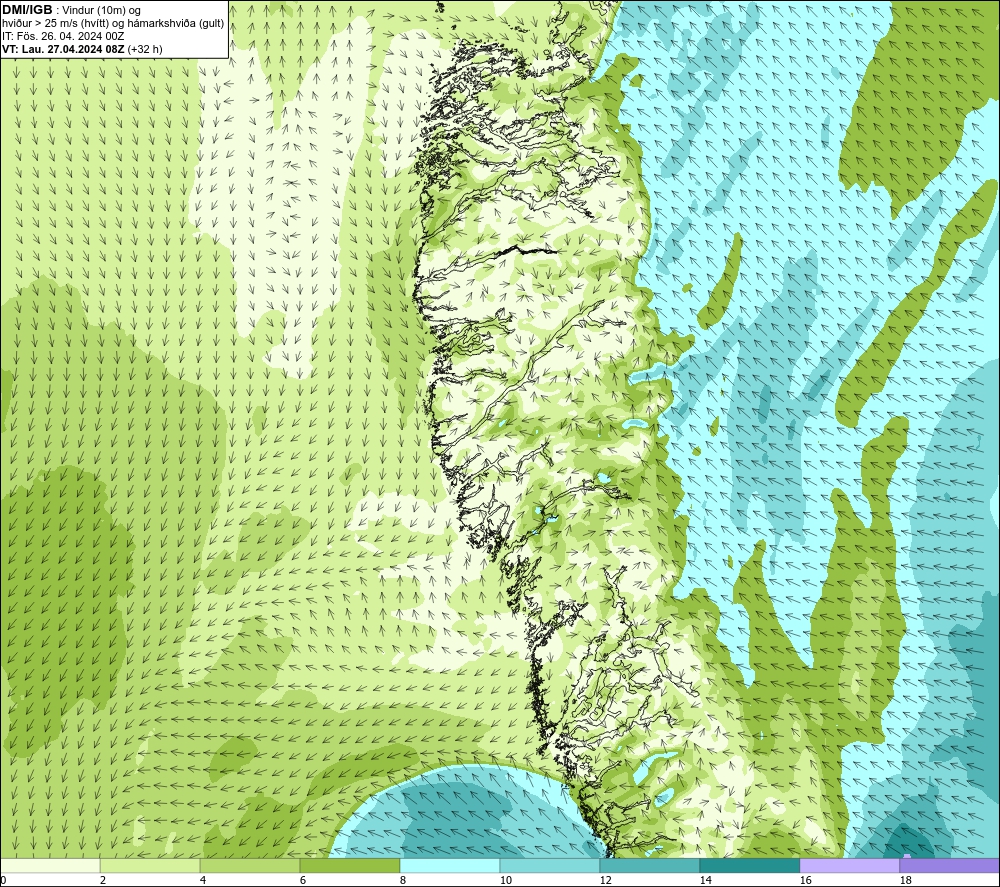
Task: Click the scale label '16'
Action: coord(805,880)
